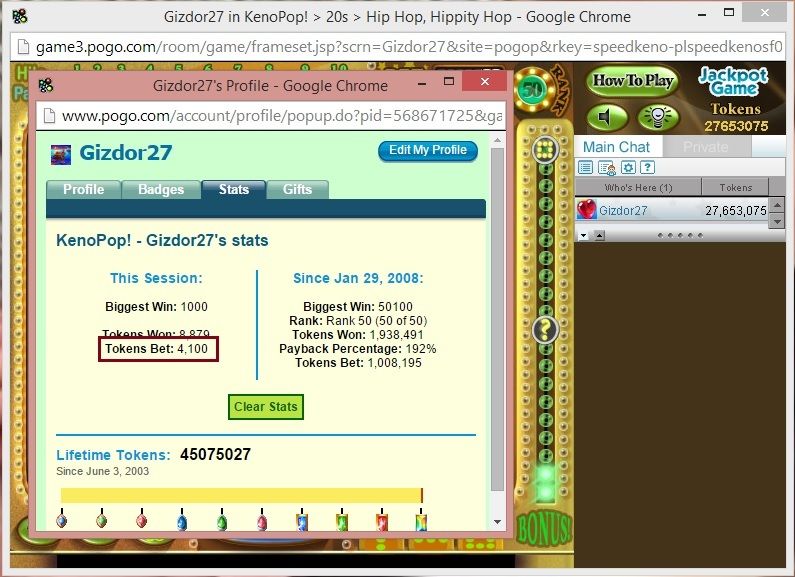Click small up-arrow below player list
This screenshot has width=795, height=577.
point(599,236)
